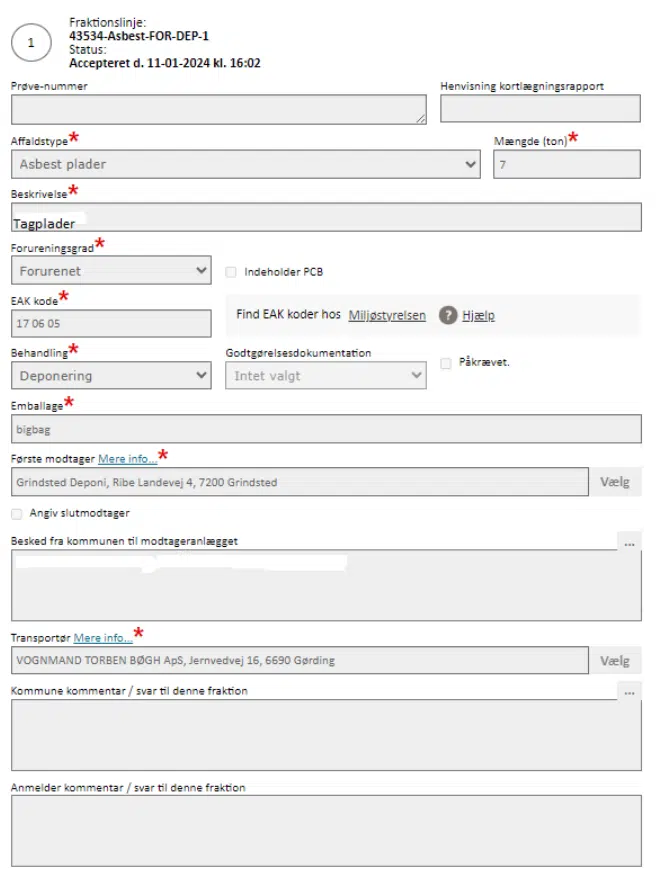Screen dimensions: 657x883
Task: Click the Hjælp question mark icon
Action: coord(448,315)
